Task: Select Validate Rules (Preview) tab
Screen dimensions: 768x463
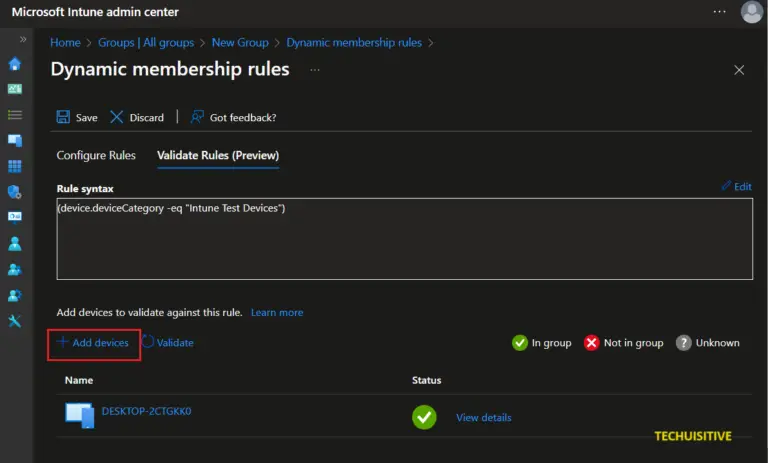Action: click(218, 155)
